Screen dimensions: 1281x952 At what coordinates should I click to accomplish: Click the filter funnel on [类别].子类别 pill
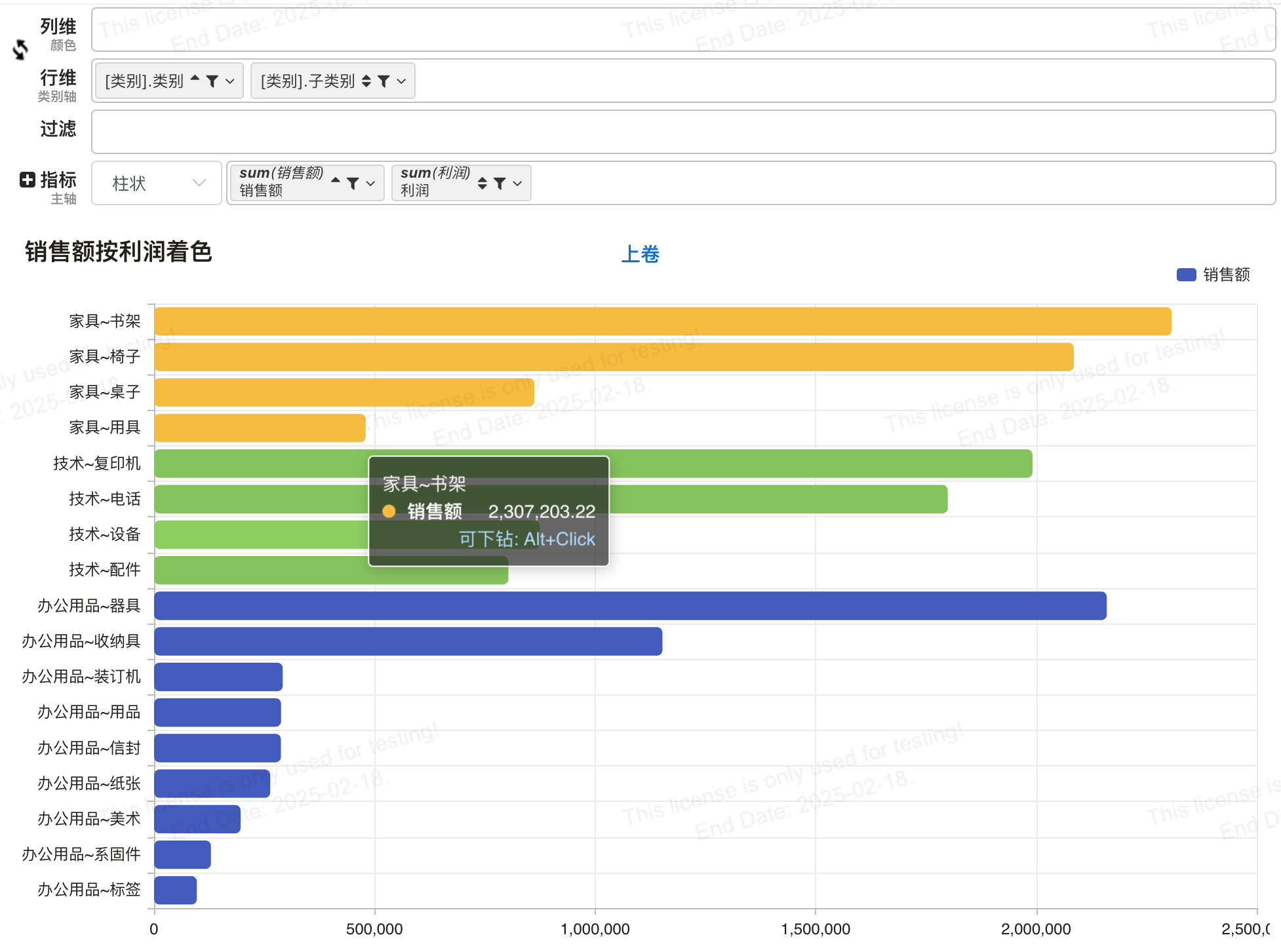pyautogui.click(x=384, y=81)
